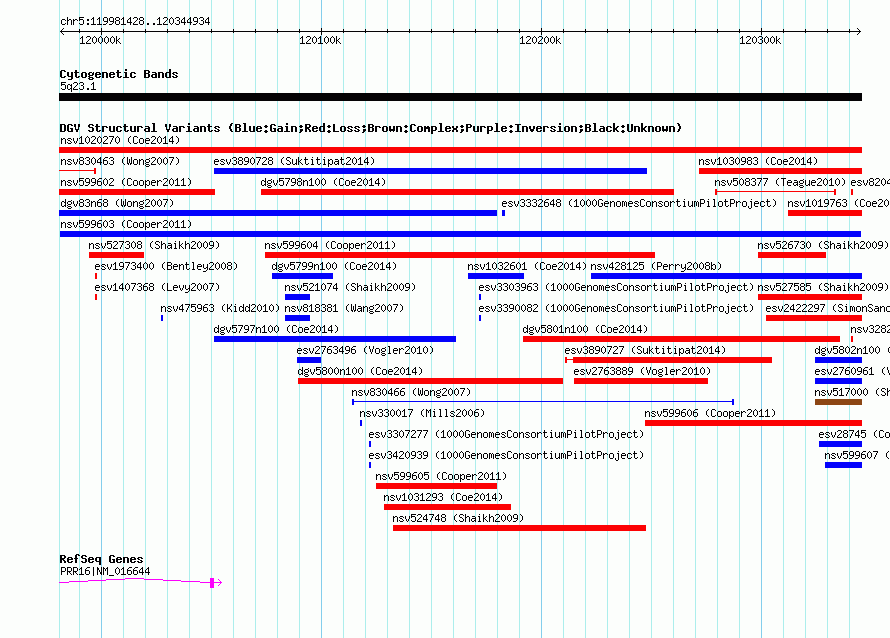Click the magenta PRR16 exon block
The width and height of the screenshot is (890, 638).
[x=212, y=583]
